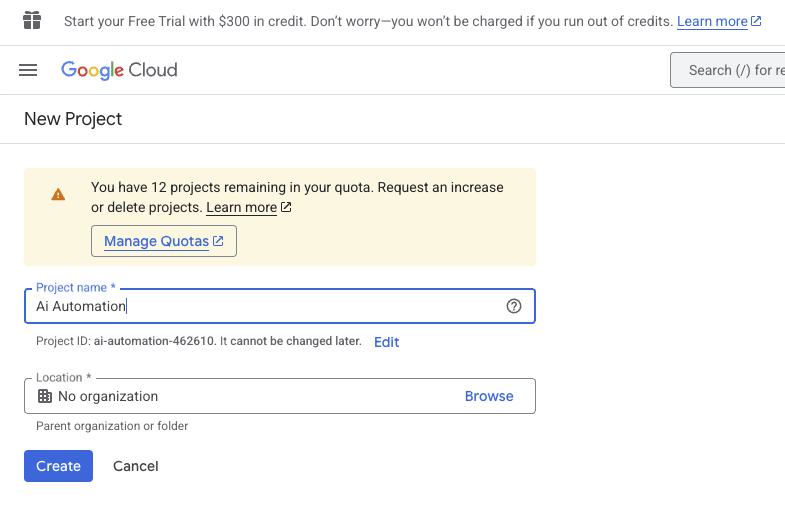
Task: Edit the project ID
Action: click(386, 342)
